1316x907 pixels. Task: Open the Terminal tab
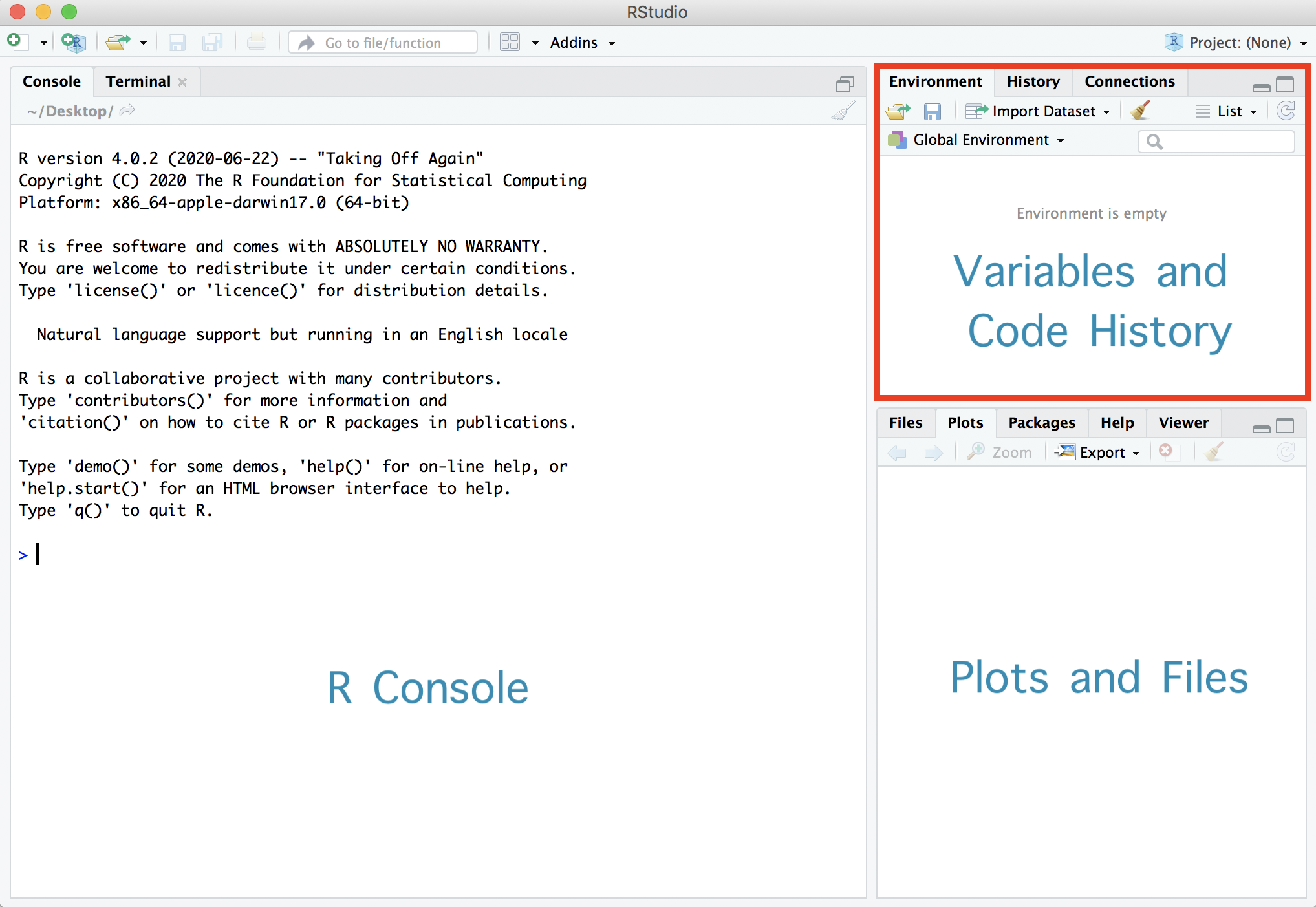tap(138, 81)
